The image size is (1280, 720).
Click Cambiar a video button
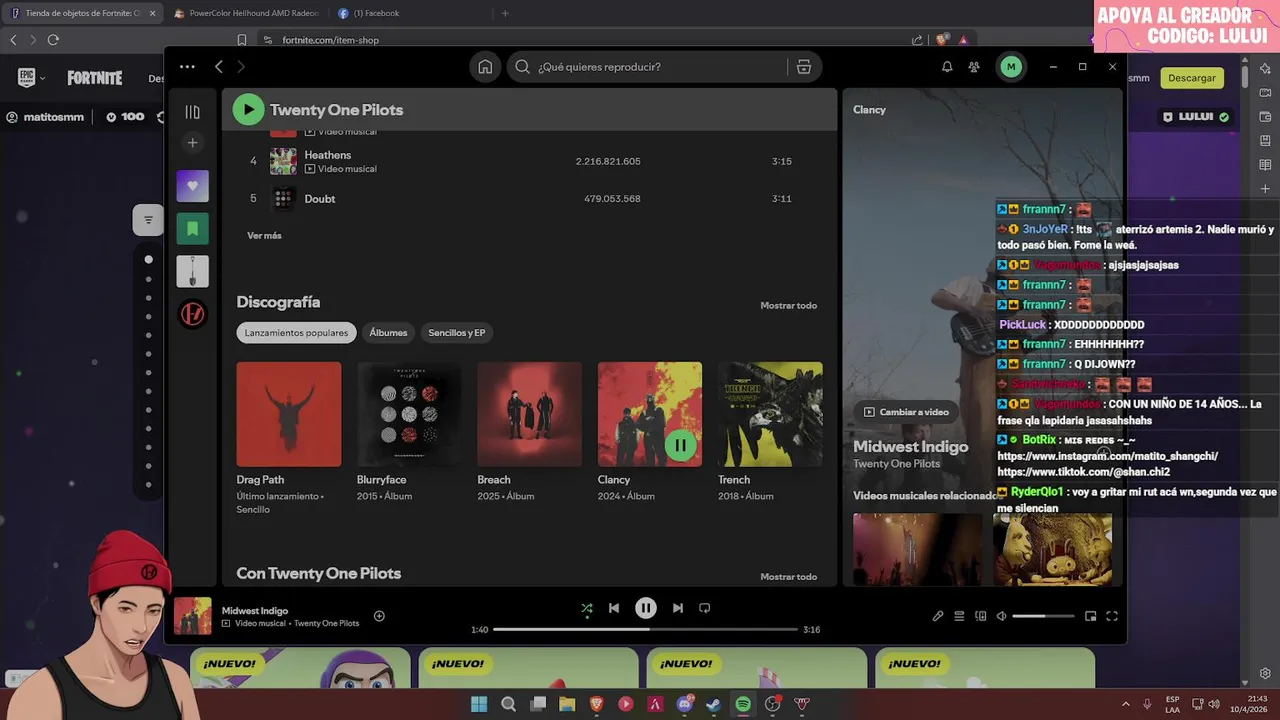[x=906, y=412]
